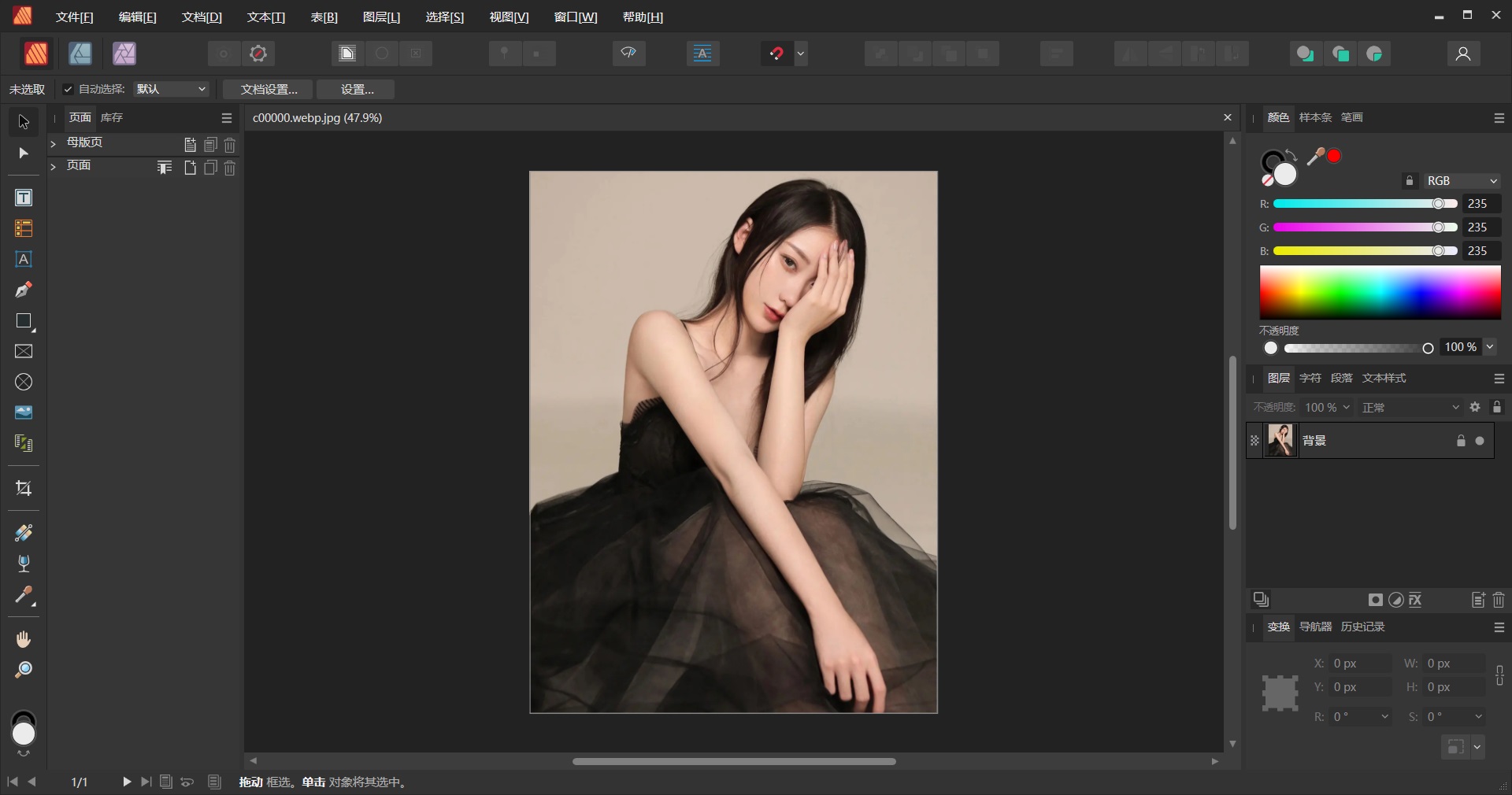
Task: Expand the 母版页 tree item
Action: [52, 143]
